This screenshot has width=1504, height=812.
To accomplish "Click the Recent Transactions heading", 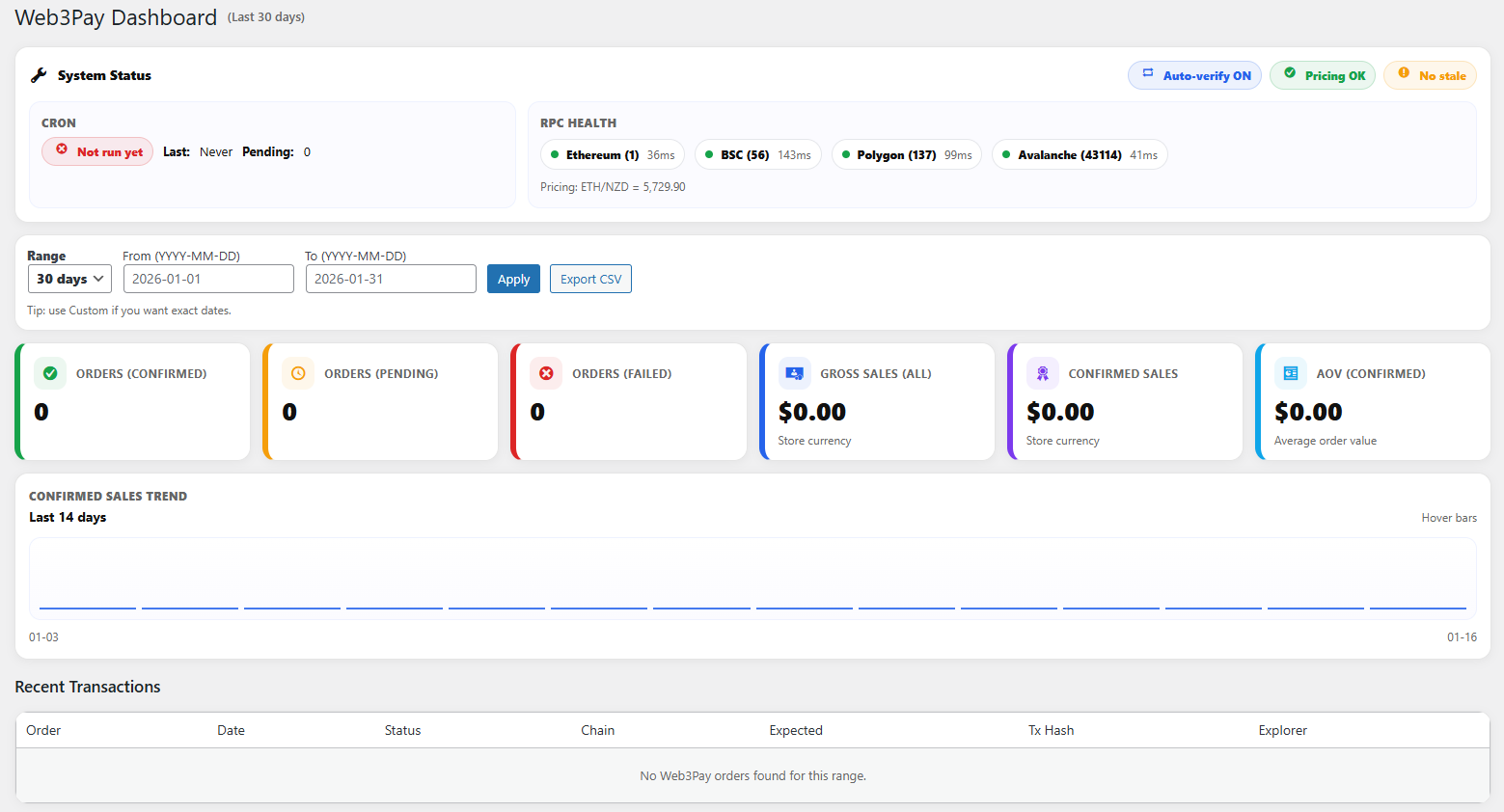I will coord(88,687).
